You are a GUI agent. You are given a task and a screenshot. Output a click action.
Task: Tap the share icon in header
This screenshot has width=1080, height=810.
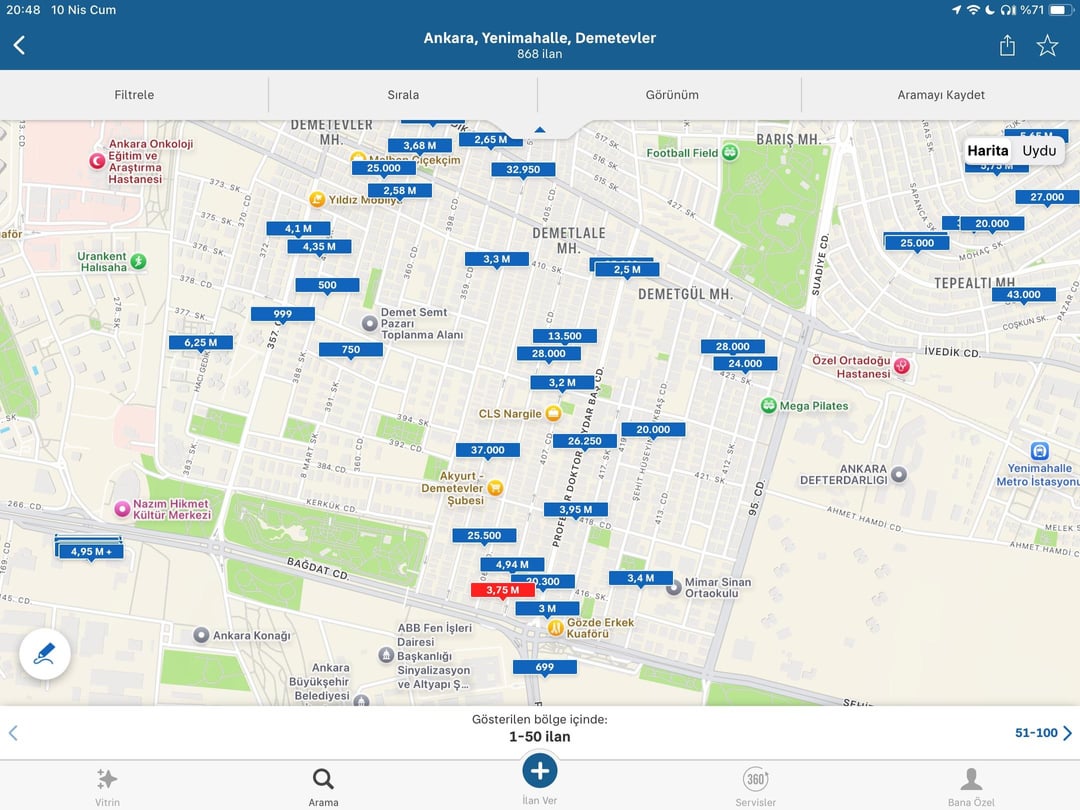[x=1007, y=45]
